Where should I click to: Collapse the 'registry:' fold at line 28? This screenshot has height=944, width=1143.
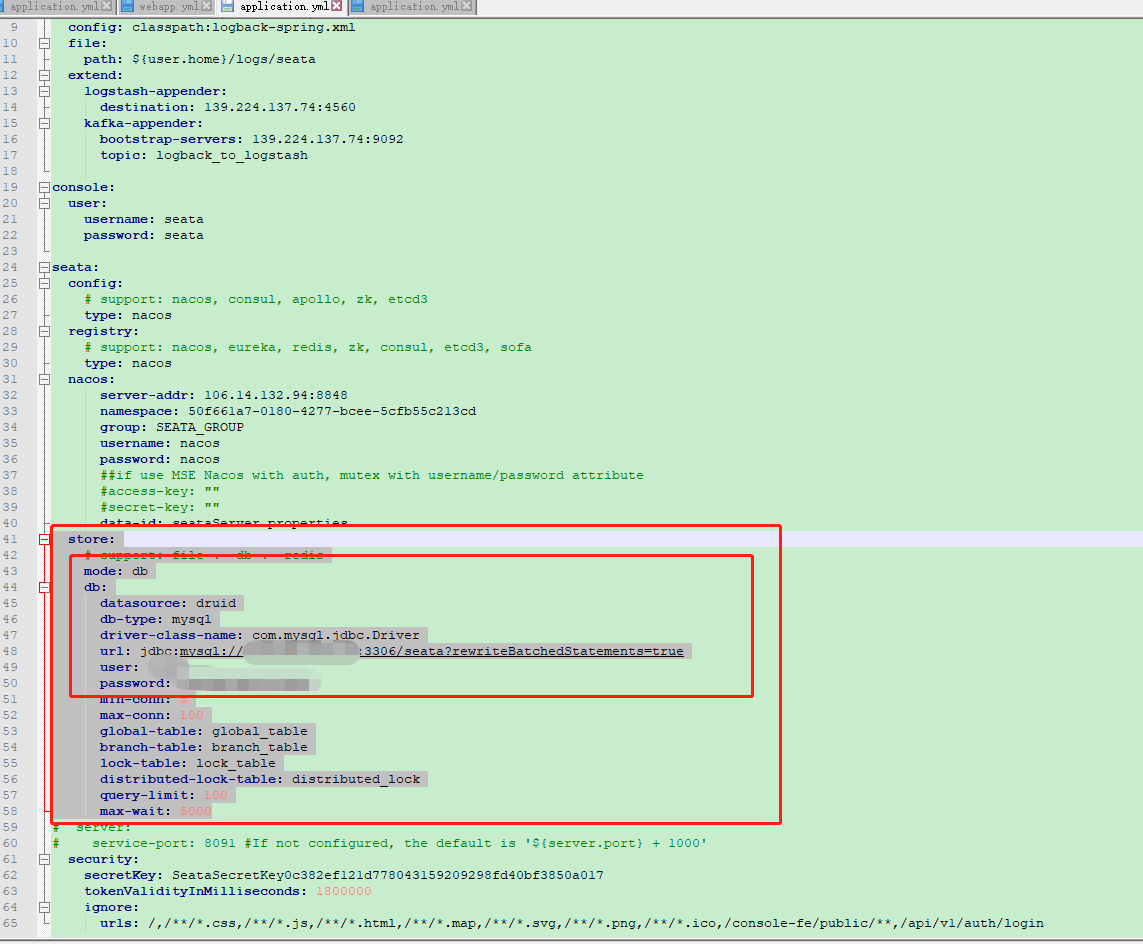click(44, 331)
